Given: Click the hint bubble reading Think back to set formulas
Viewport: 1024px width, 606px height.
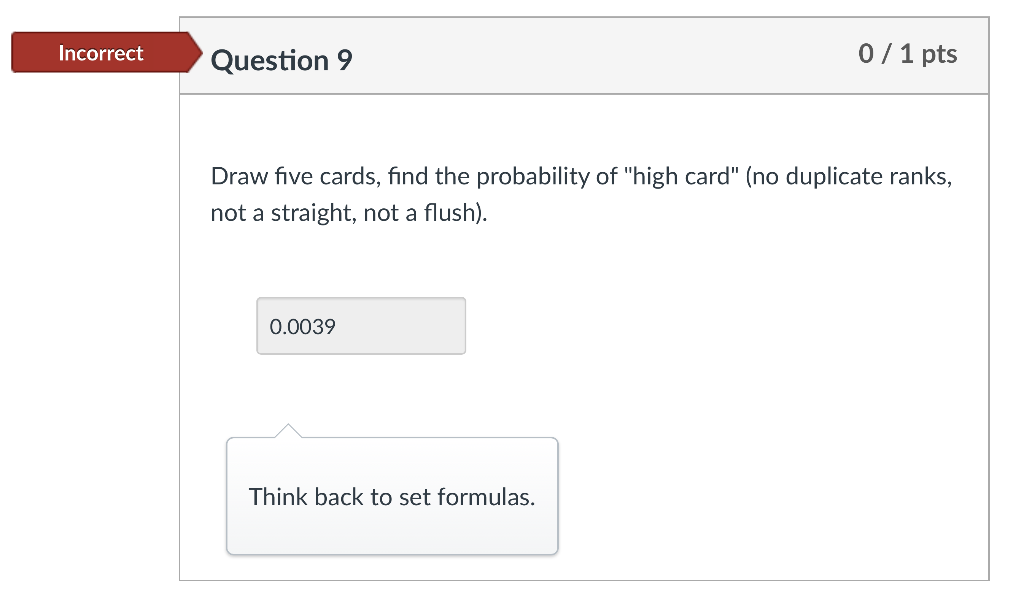Looking at the screenshot, I should coord(392,497).
